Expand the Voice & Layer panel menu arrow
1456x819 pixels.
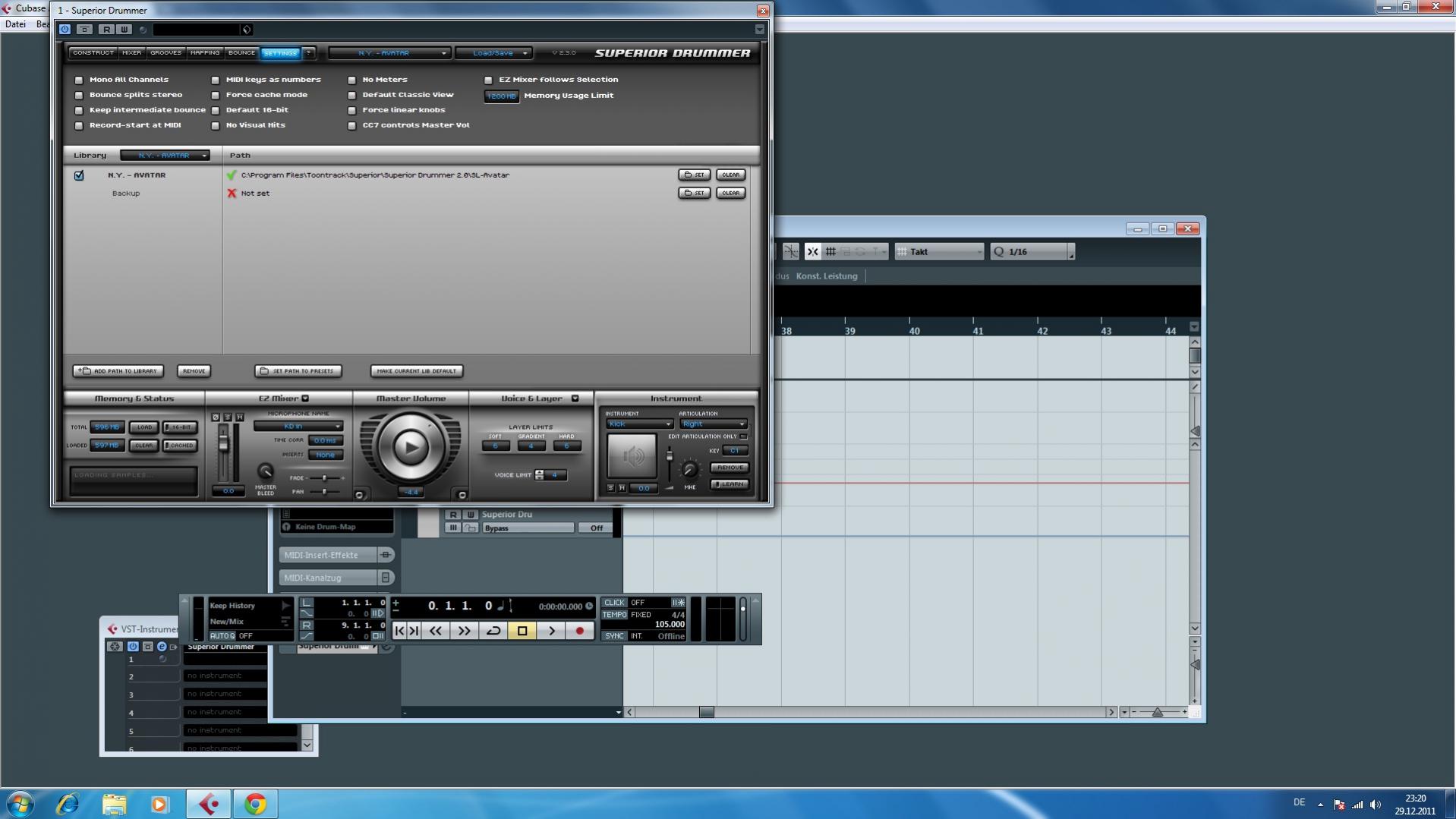click(575, 398)
